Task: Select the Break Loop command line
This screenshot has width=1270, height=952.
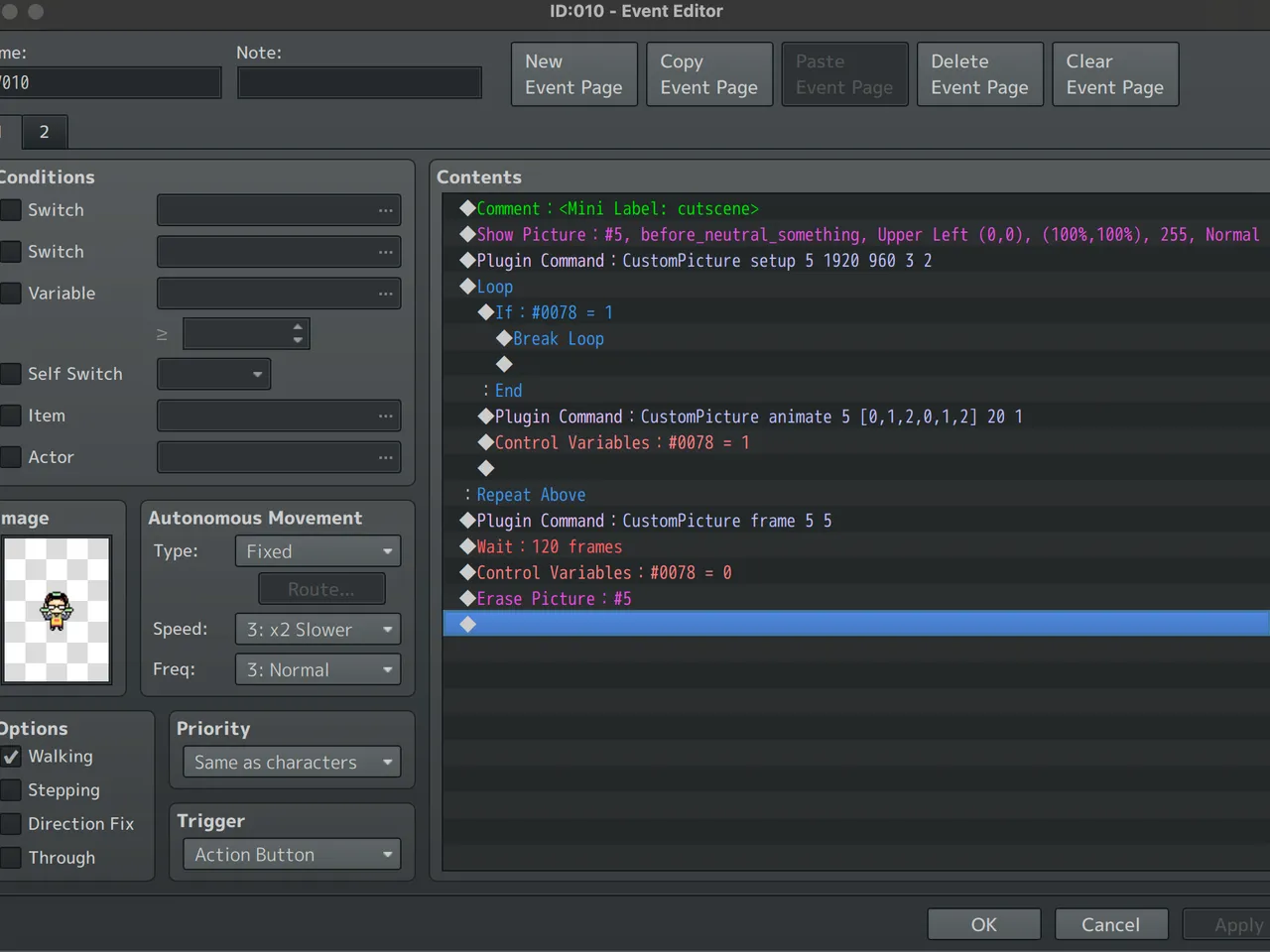Action: (x=856, y=338)
